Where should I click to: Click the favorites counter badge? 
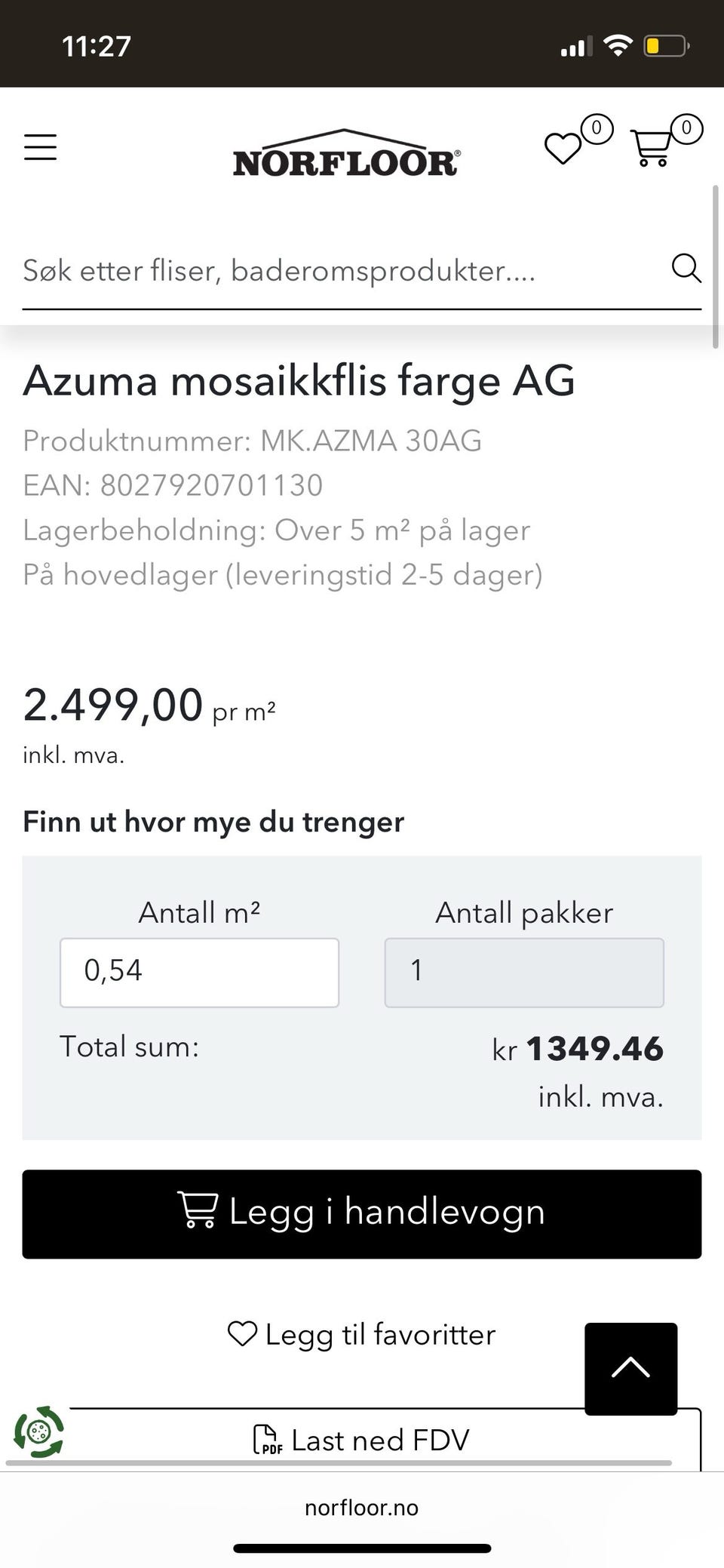(597, 129)
